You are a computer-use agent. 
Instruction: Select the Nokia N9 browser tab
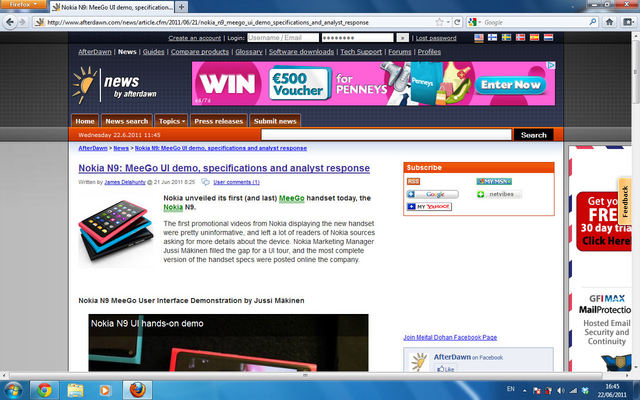point(112,7)
